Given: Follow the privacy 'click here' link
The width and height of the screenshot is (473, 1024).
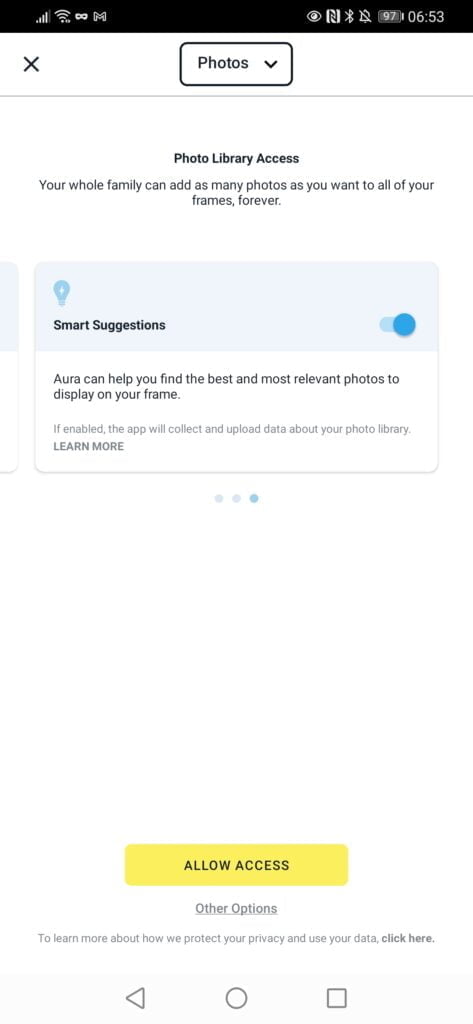Looking at the screenshot, I should tap(408, 938).
